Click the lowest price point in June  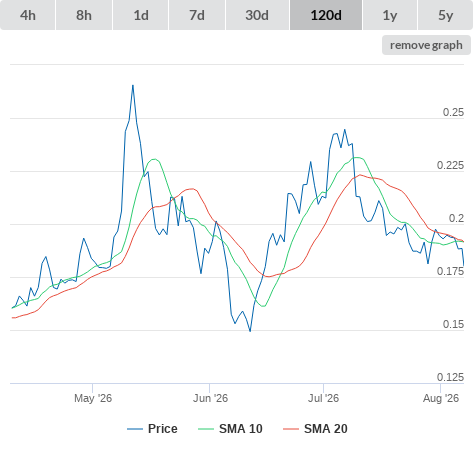(x=250, y=331)
